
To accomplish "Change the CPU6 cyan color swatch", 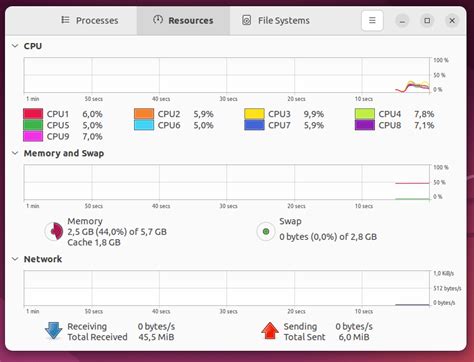I will click(x=144, y=125).
